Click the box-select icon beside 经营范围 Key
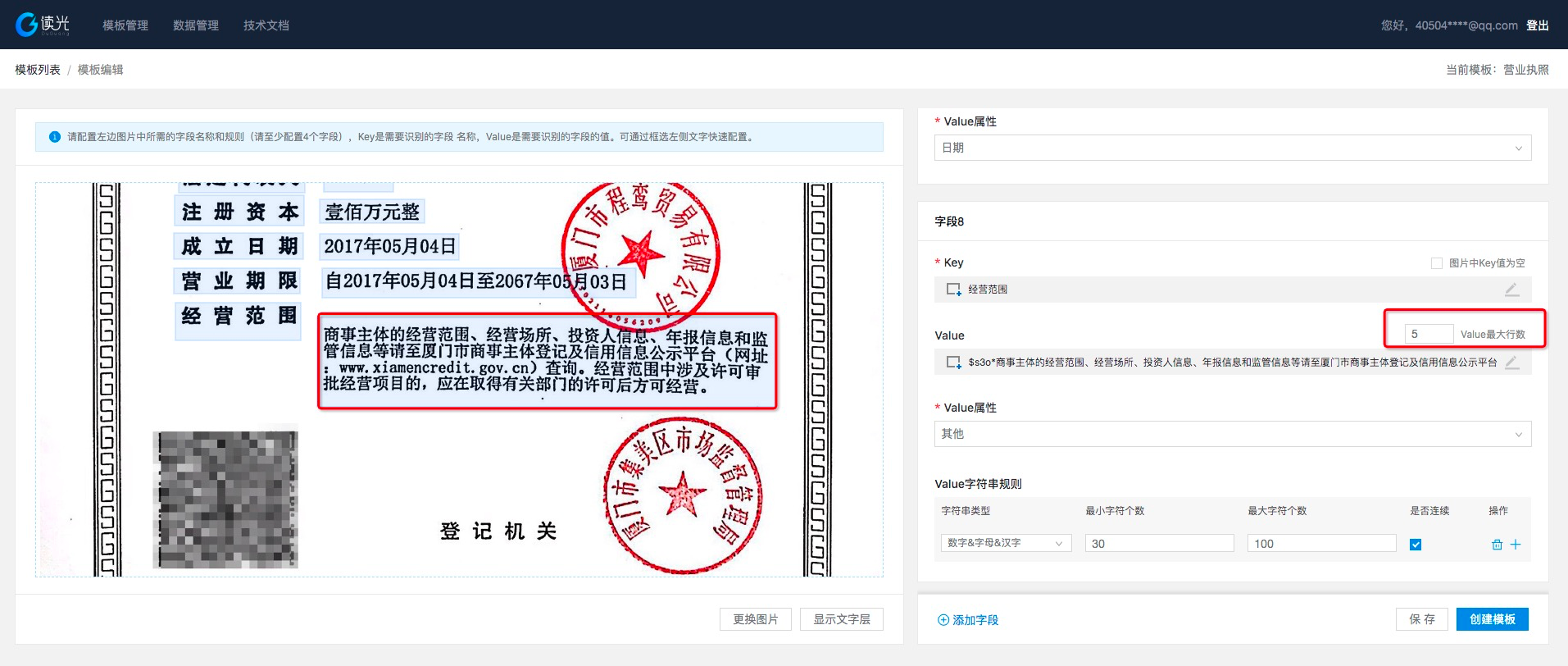1568x666 pixels. pos(953,290)
